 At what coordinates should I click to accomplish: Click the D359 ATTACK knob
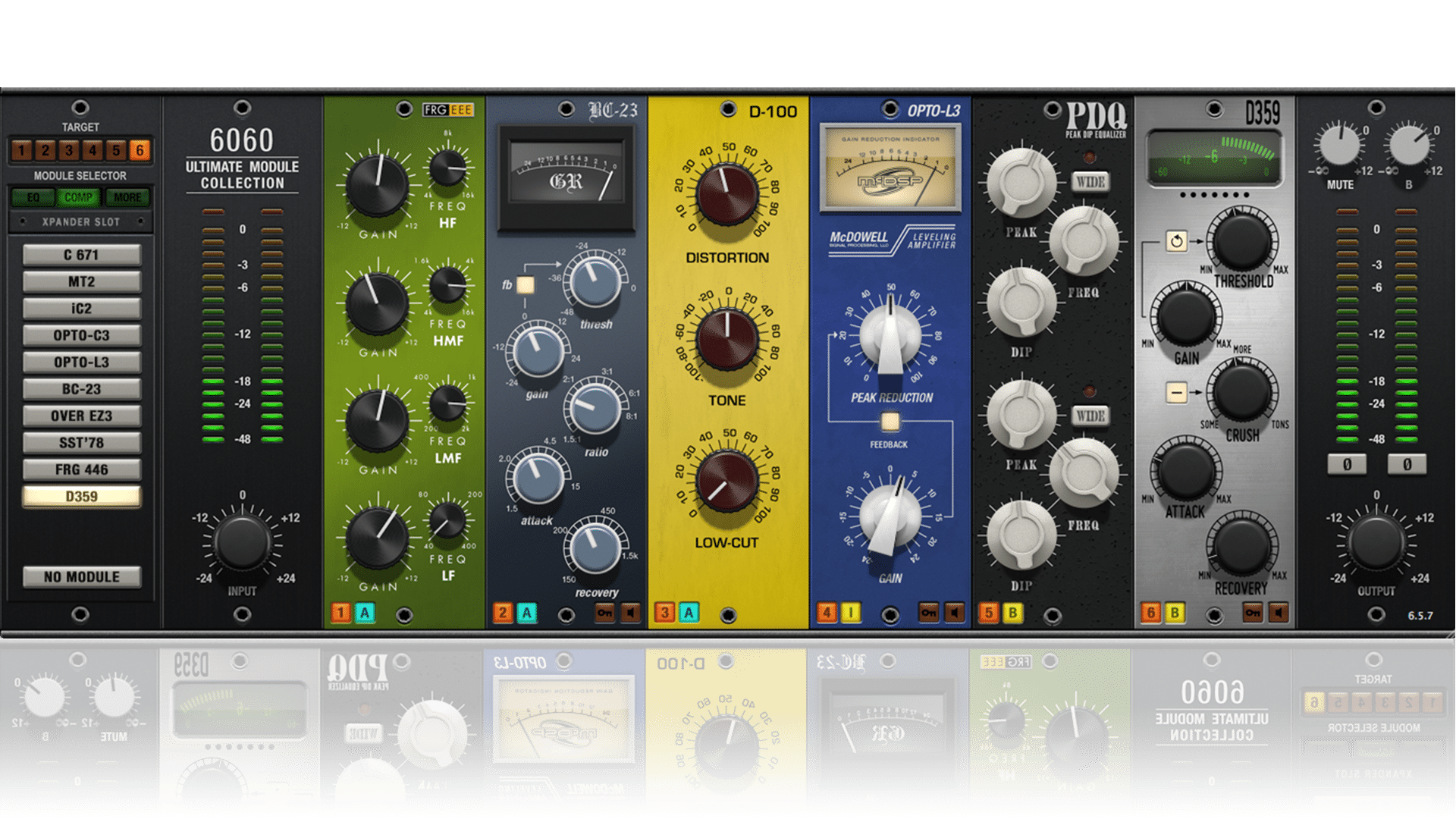click(1185, 470)
